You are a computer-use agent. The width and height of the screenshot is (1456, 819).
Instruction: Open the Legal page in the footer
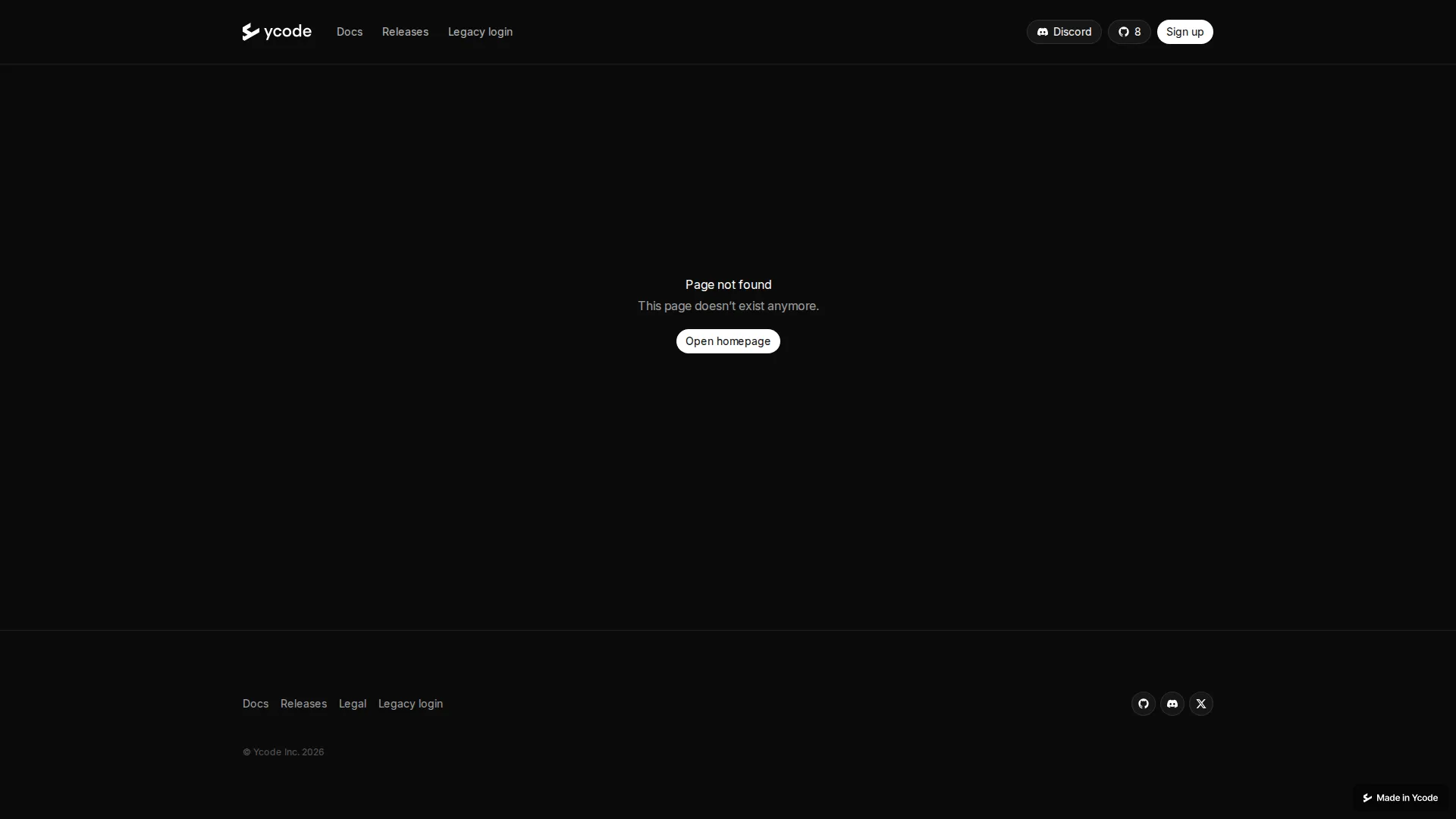coord(352,704)
